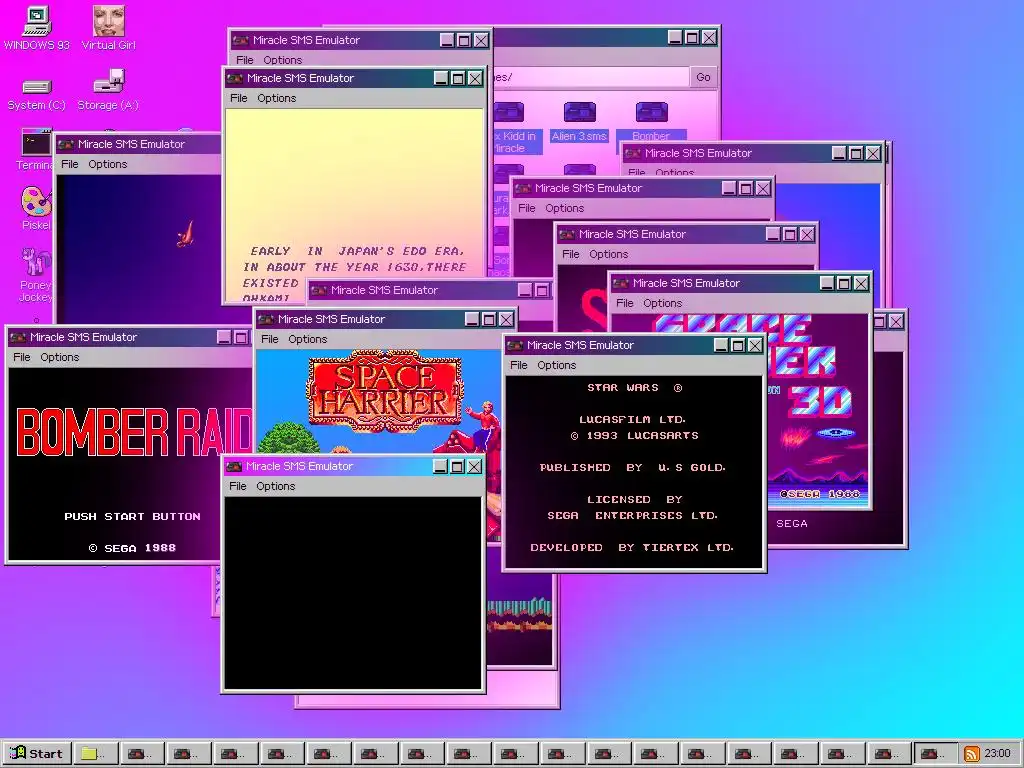Click the 'PUBLISHED BY U.S GOLD.' line

tap(632, 468)
